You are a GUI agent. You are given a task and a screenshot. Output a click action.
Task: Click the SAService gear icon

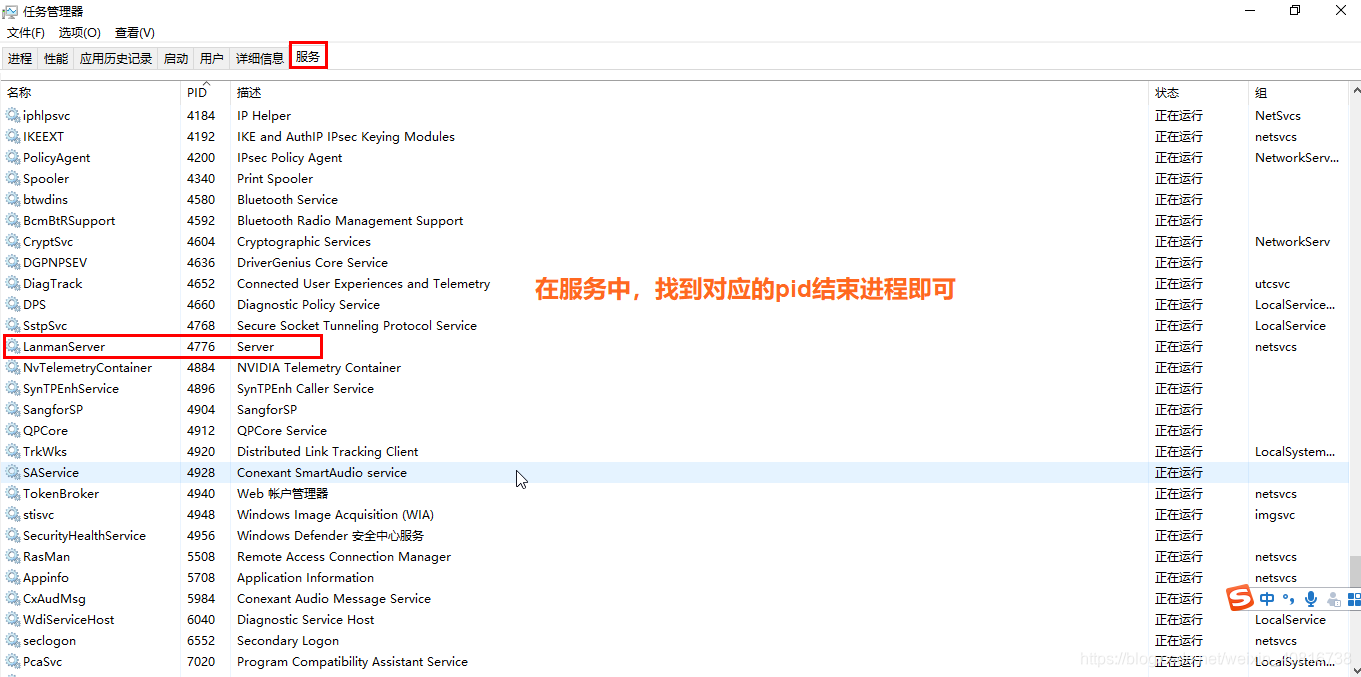(x=13, y=473)
